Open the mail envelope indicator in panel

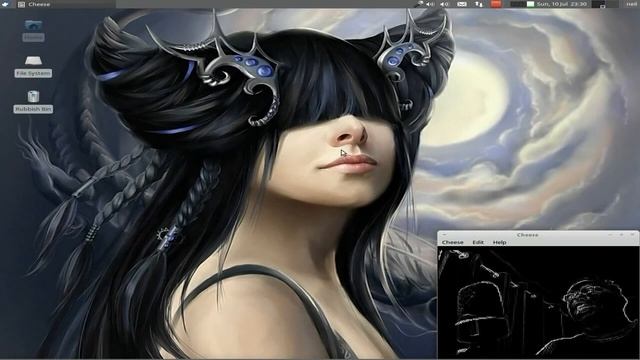pos(462,4)
